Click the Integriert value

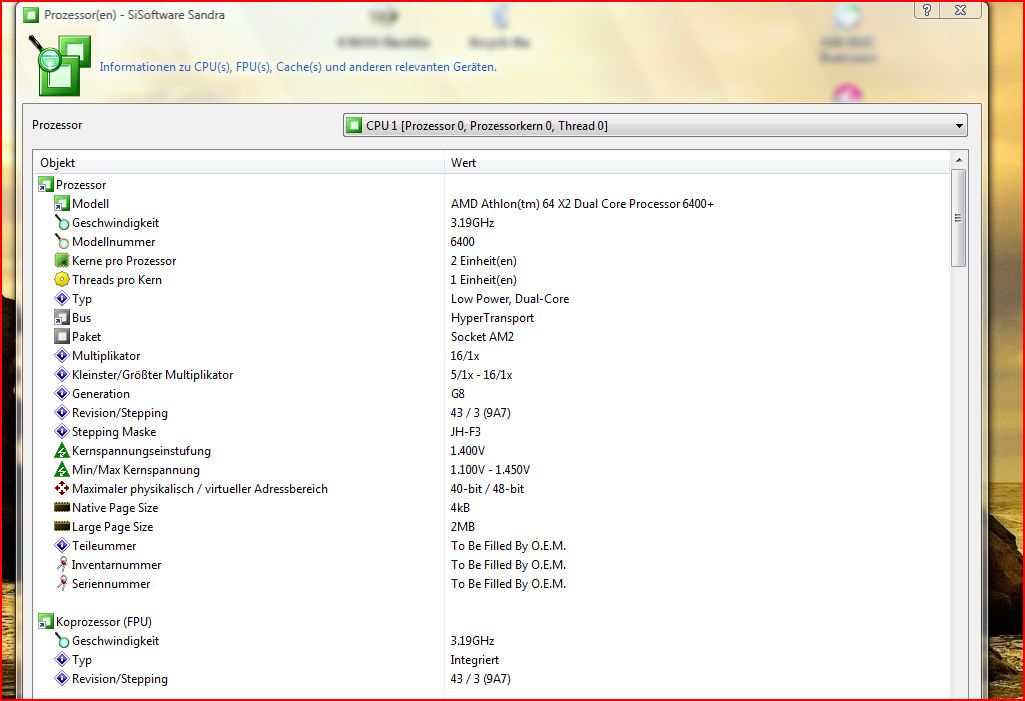(475, 660)
